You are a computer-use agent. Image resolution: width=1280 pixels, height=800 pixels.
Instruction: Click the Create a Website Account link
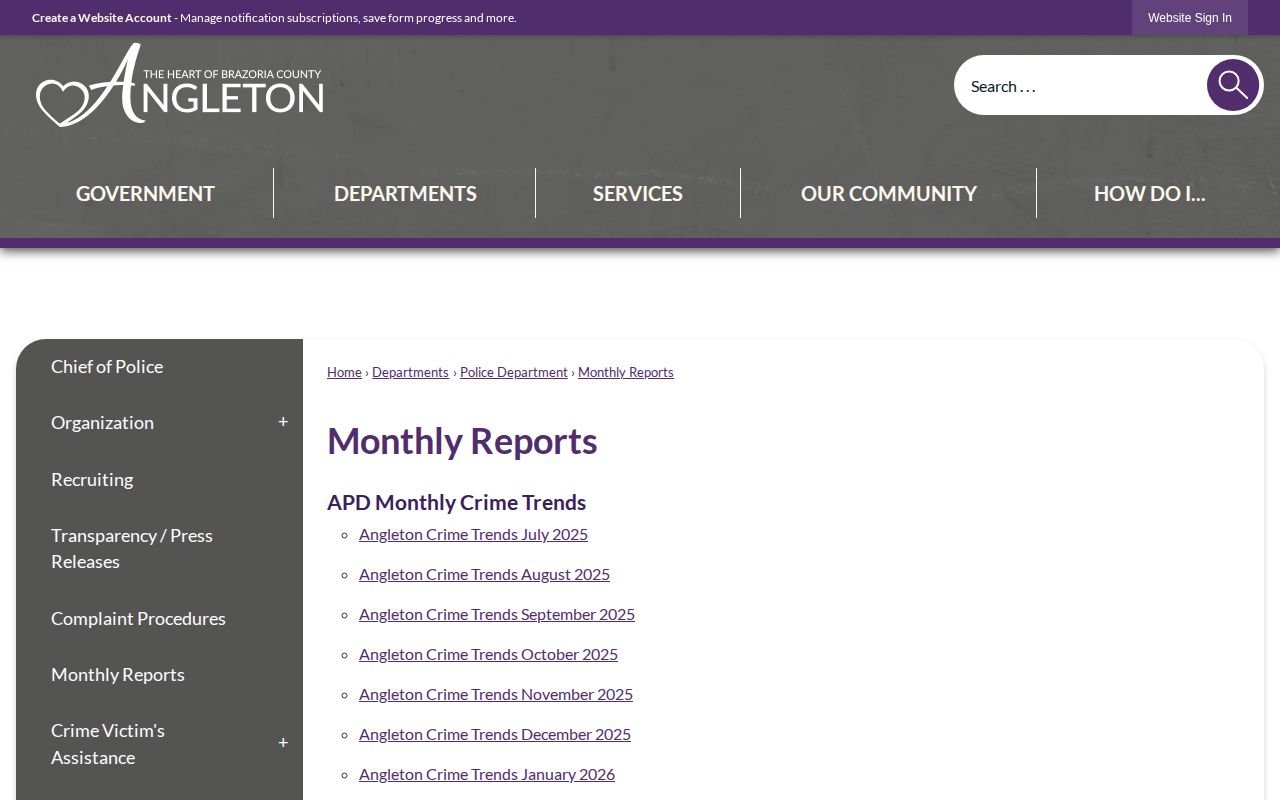102,18
